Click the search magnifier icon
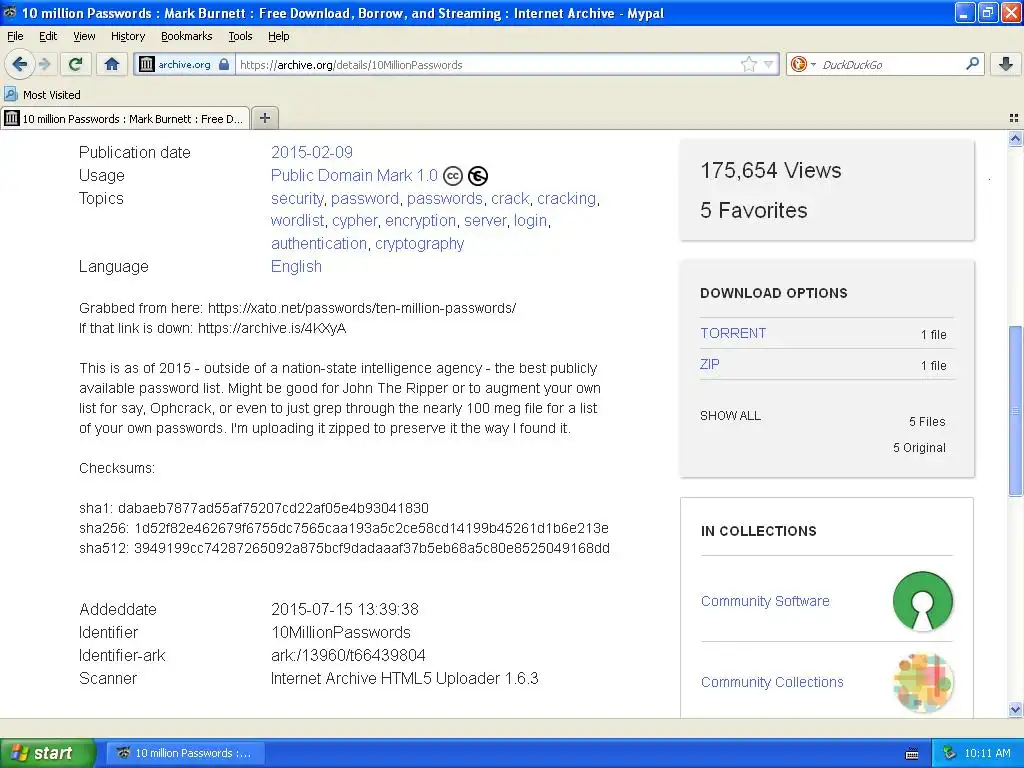The image size is (1024, 768). pyautogui.click(x=972, y=63)
